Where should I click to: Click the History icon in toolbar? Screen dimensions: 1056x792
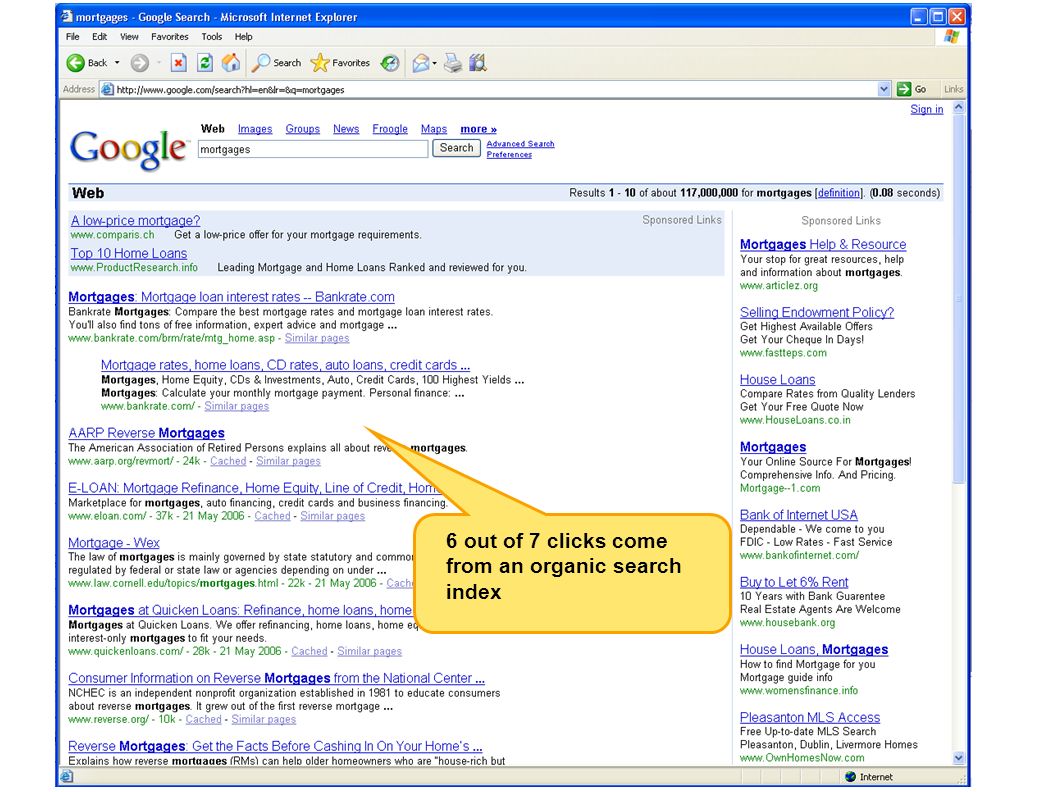[x=390, y=63]
